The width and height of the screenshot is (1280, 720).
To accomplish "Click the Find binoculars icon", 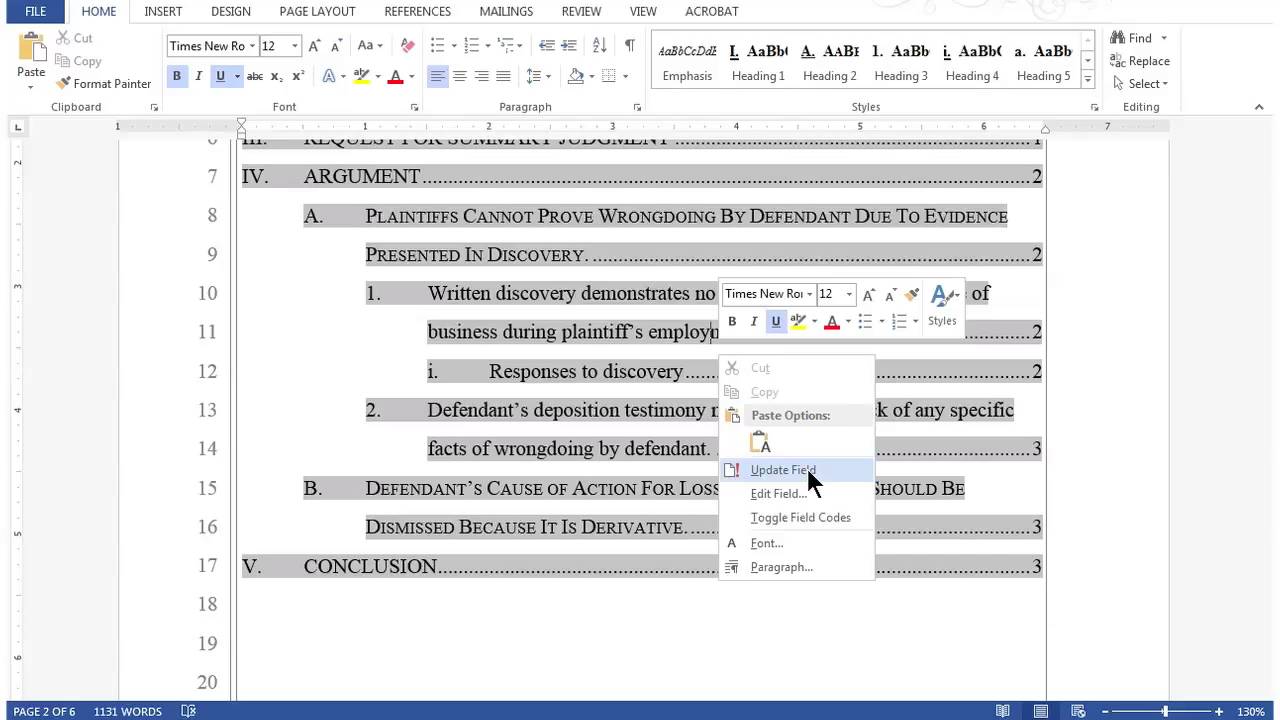I will 1118,38.
